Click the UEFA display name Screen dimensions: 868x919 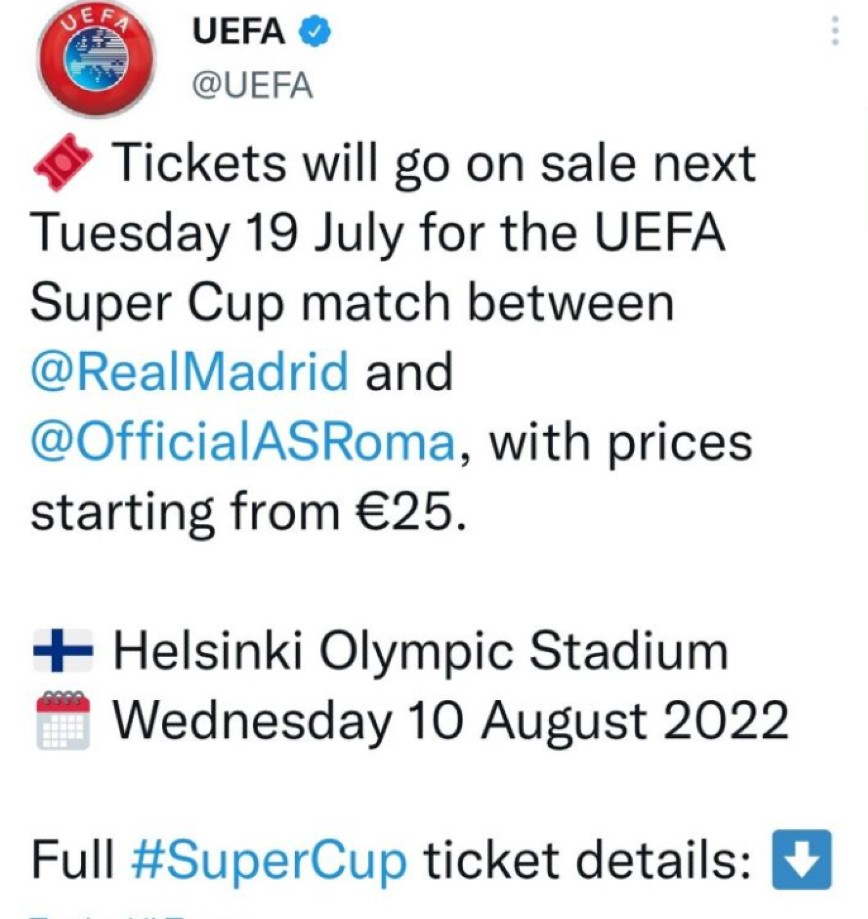point(238,28)
